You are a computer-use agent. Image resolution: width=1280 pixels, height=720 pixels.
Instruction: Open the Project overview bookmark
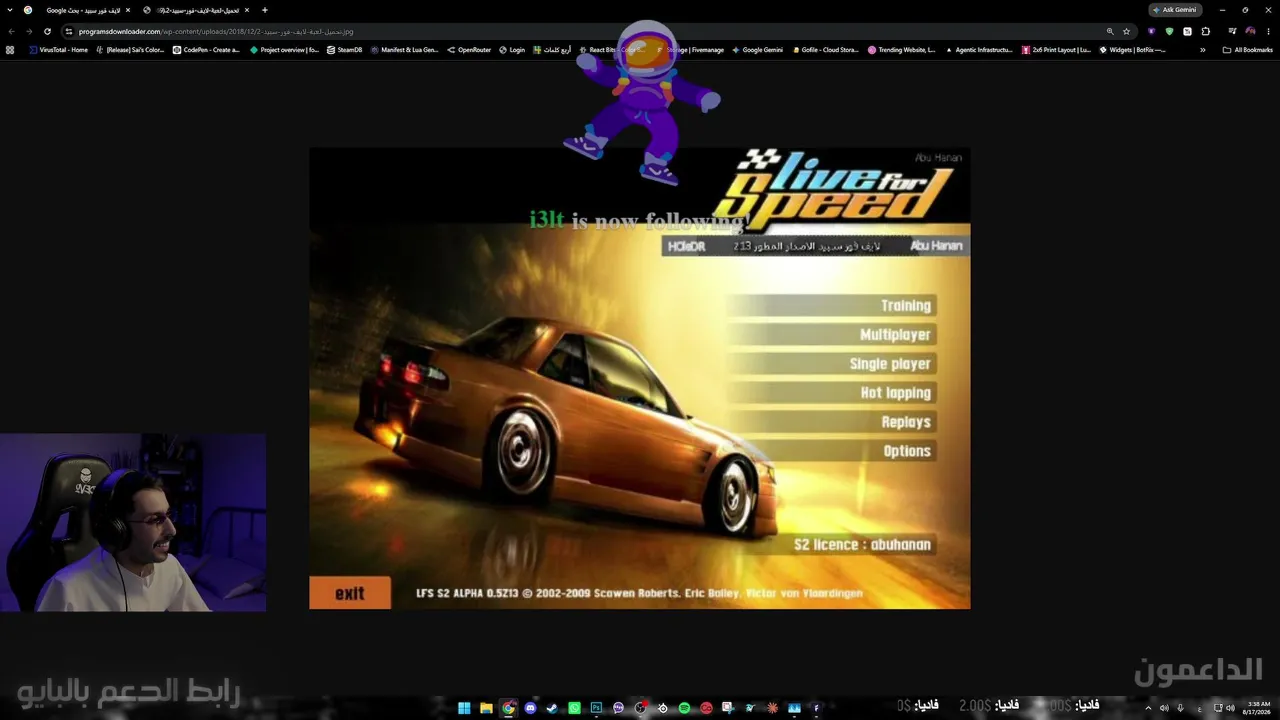285,49
